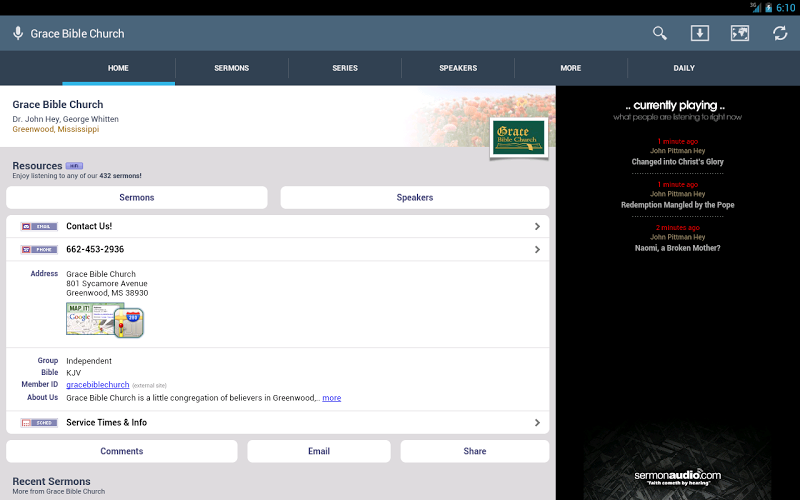Click the Independent group value
This screenshot has height=500, width=800.
pyautogui.click(x=89, y=361)
